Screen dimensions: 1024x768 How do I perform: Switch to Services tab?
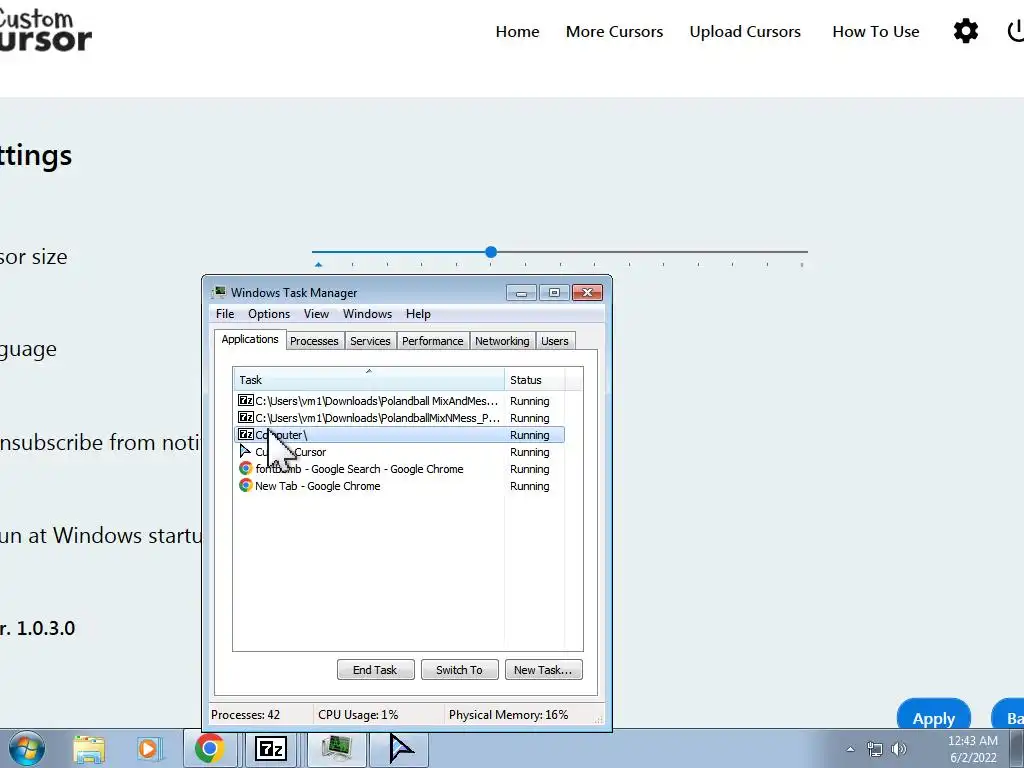[370, 341]
